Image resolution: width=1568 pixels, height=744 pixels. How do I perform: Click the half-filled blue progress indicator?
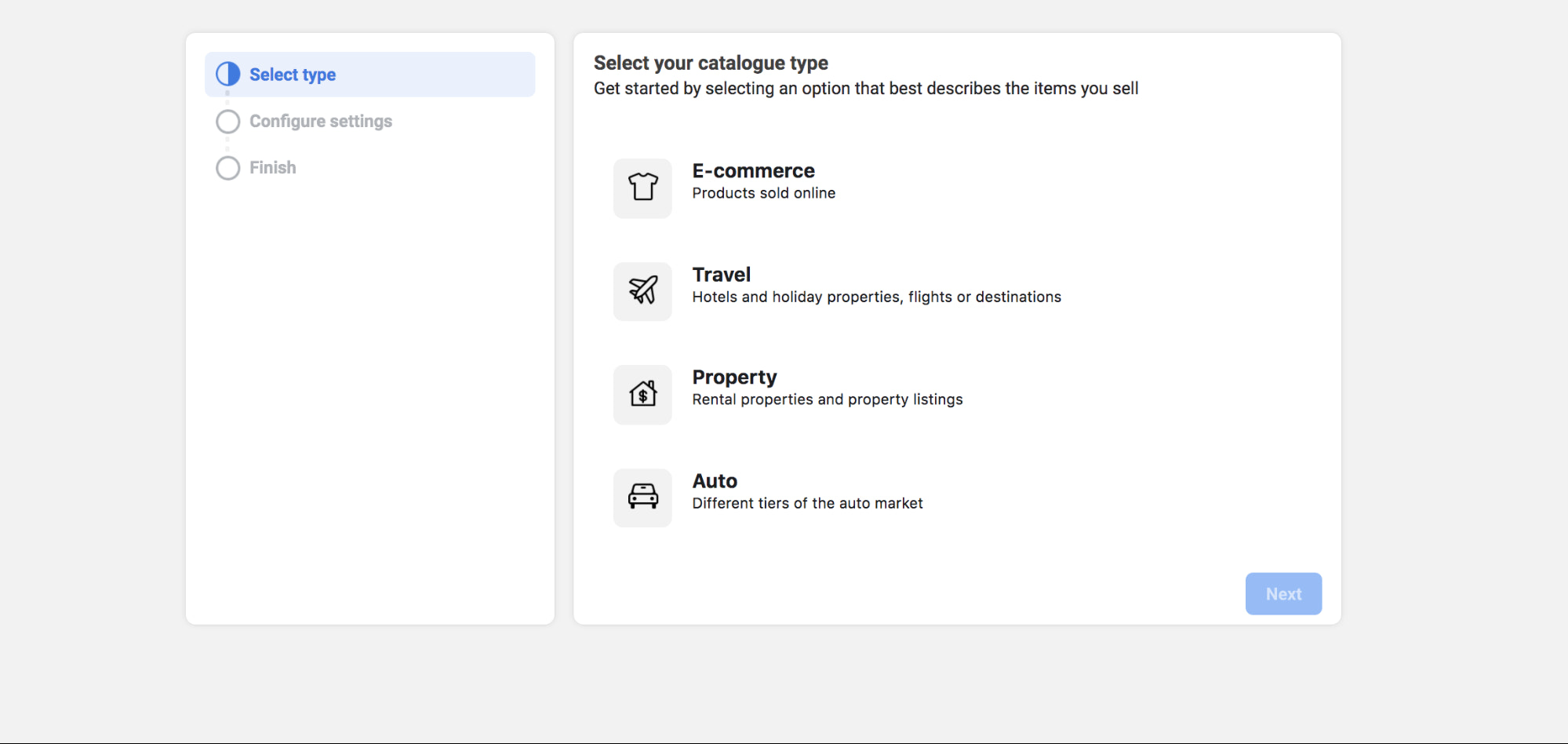point(227,74)
